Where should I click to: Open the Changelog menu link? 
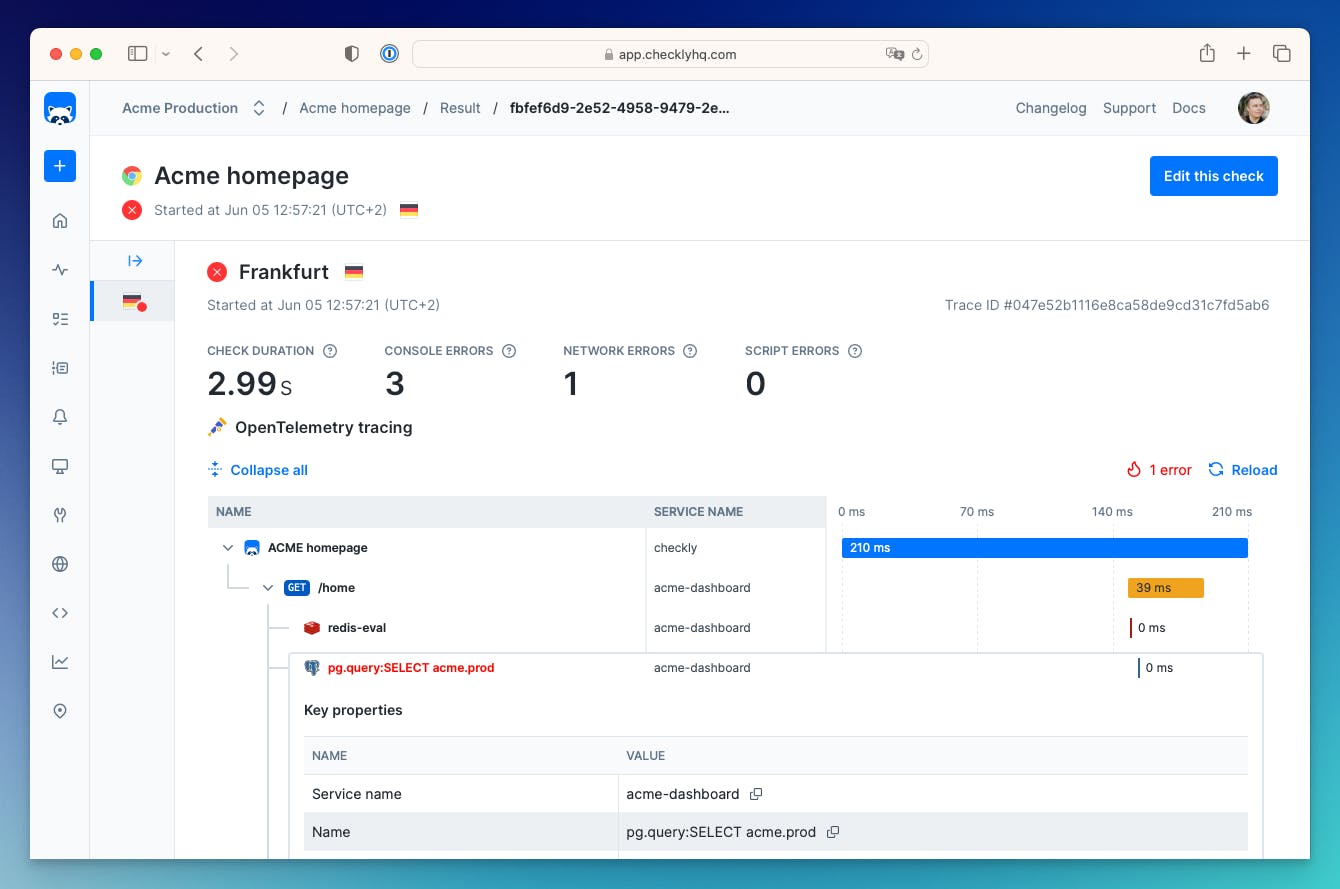1050,108
